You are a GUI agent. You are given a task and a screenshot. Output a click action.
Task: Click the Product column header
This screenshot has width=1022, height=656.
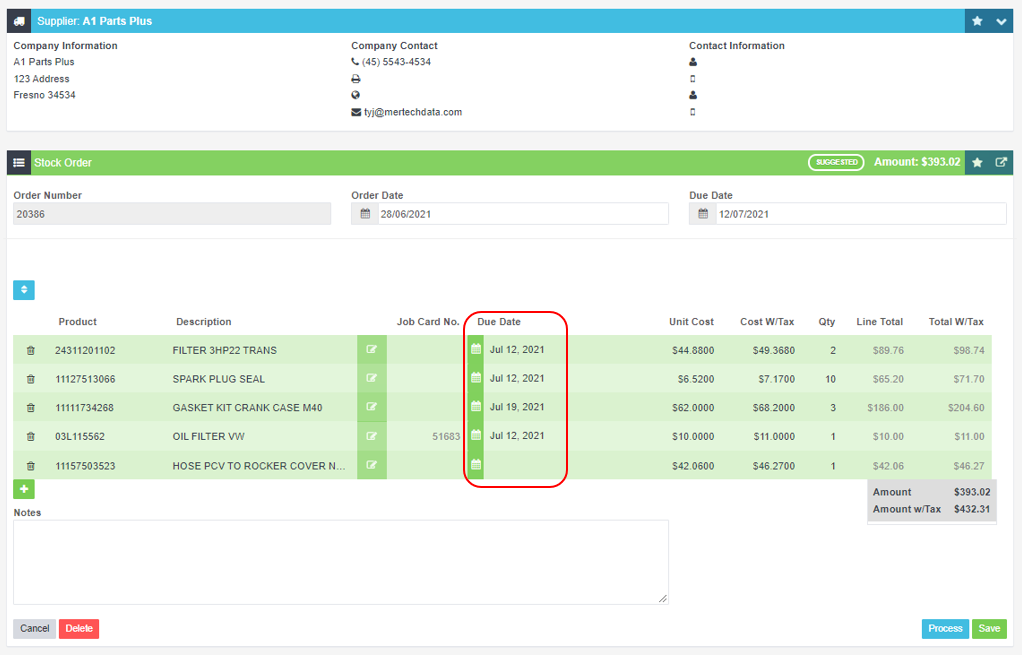[78, 321]
